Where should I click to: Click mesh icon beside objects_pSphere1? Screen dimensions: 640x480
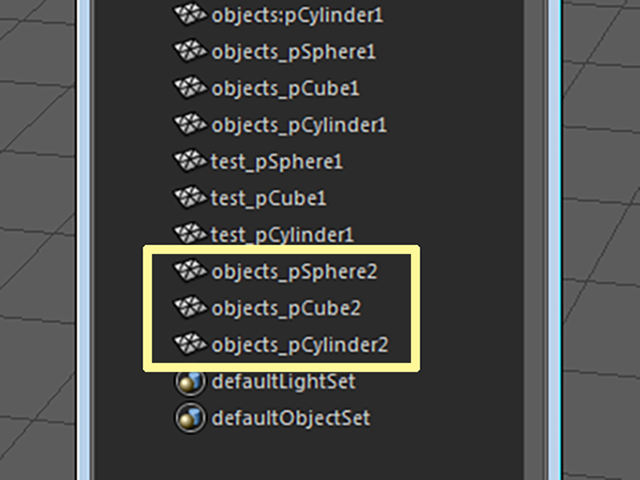click(190, 51)
